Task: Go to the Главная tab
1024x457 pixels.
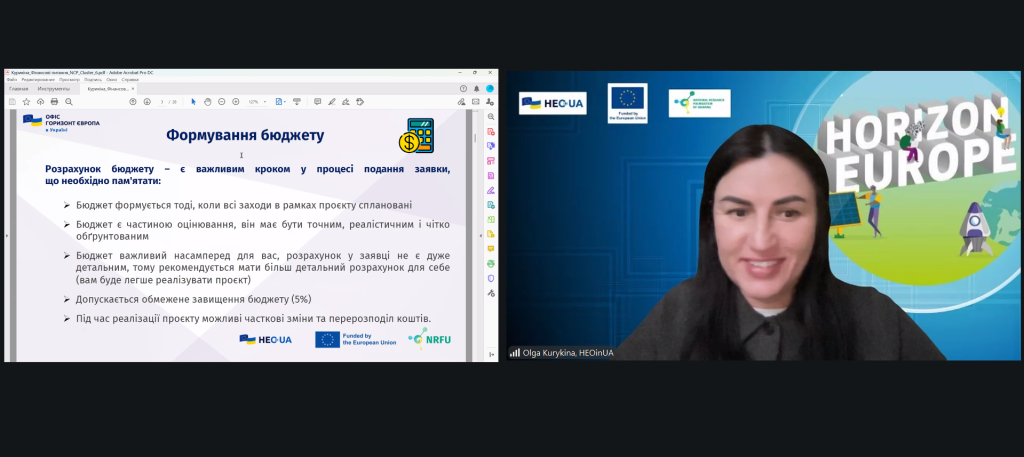Action: pyautogui.click(x=19, y=88)
